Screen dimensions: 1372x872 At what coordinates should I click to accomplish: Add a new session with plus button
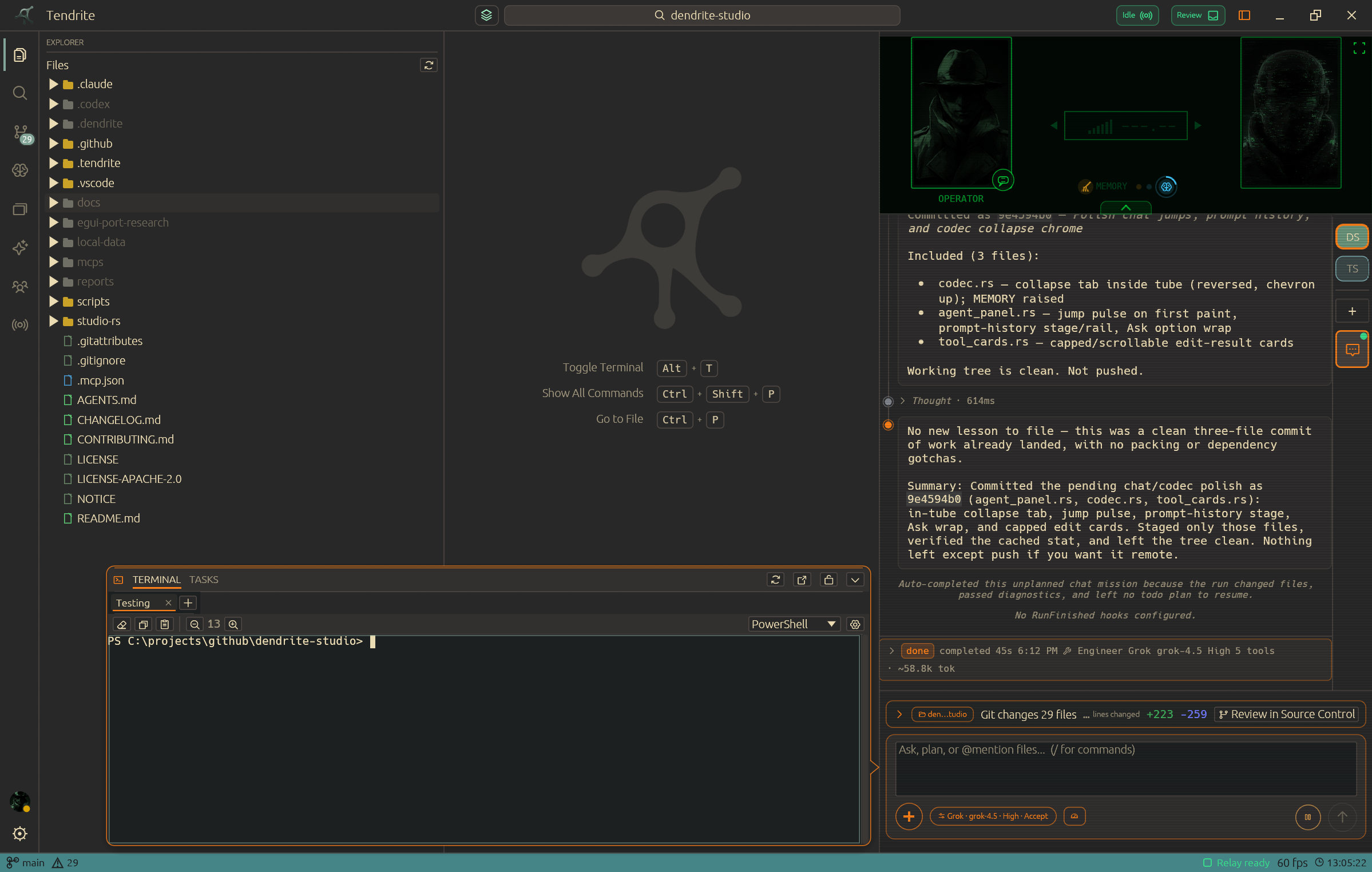[1352, 311]
